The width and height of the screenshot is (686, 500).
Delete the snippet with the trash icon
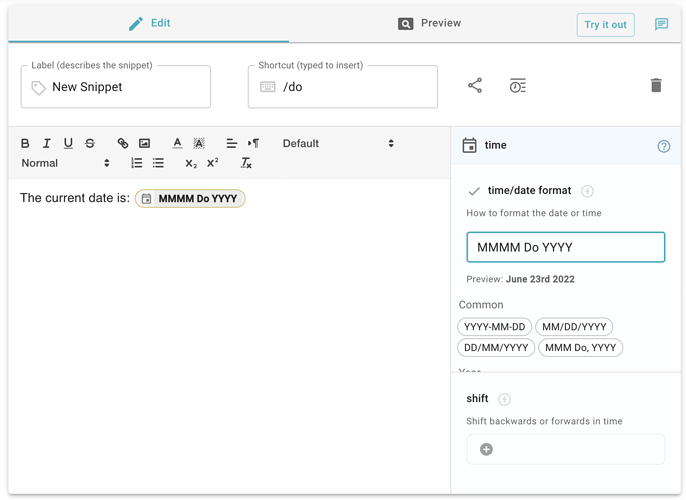[x=656, y=85]
